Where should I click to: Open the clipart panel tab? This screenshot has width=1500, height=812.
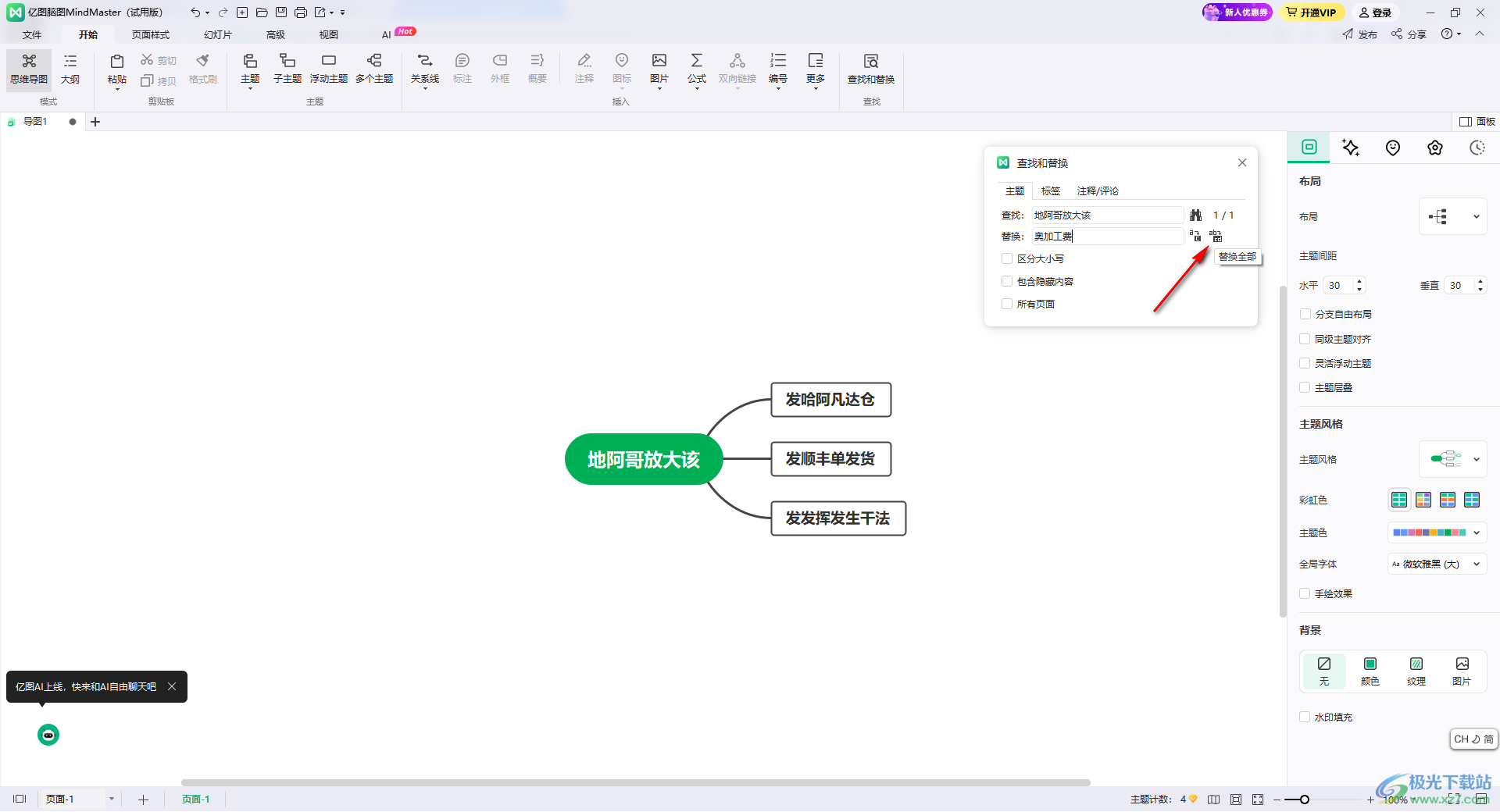coord(1435,148)
